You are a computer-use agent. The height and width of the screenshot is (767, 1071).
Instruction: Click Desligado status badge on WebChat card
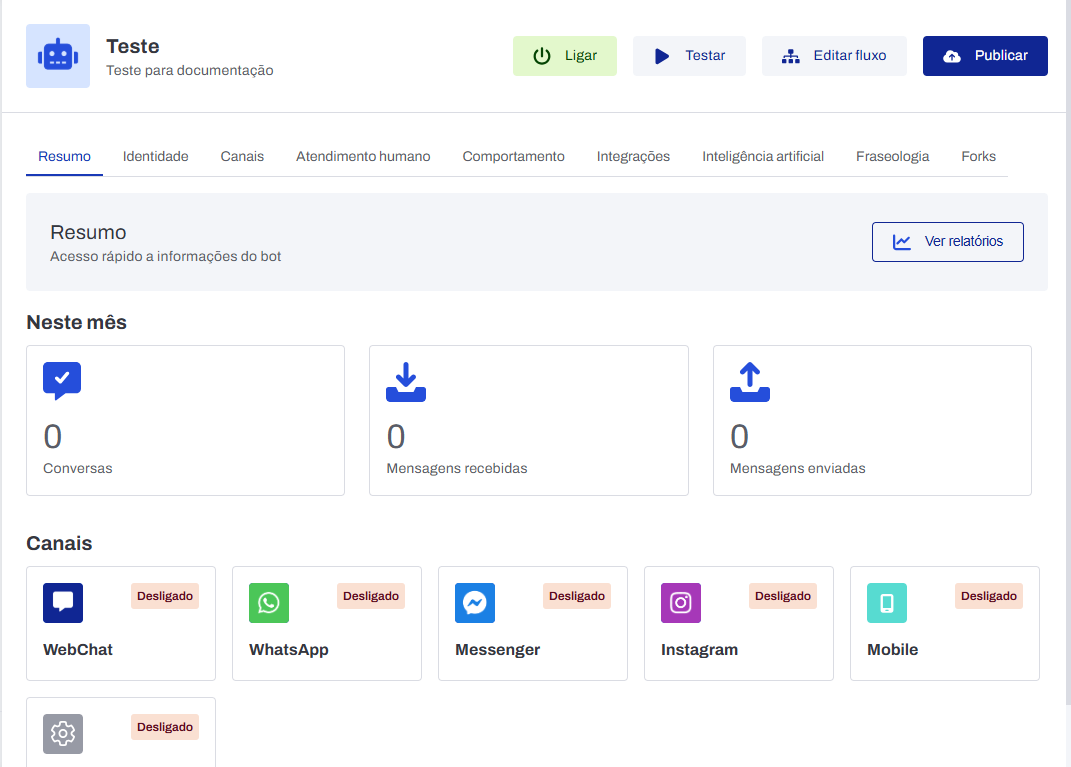pos(165,596)
